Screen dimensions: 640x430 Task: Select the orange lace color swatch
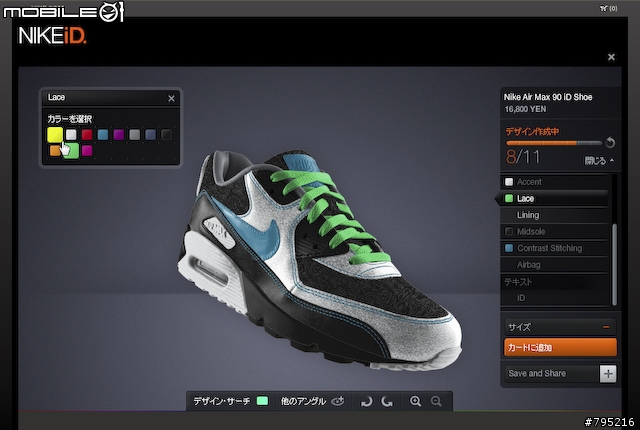[54, 151]
